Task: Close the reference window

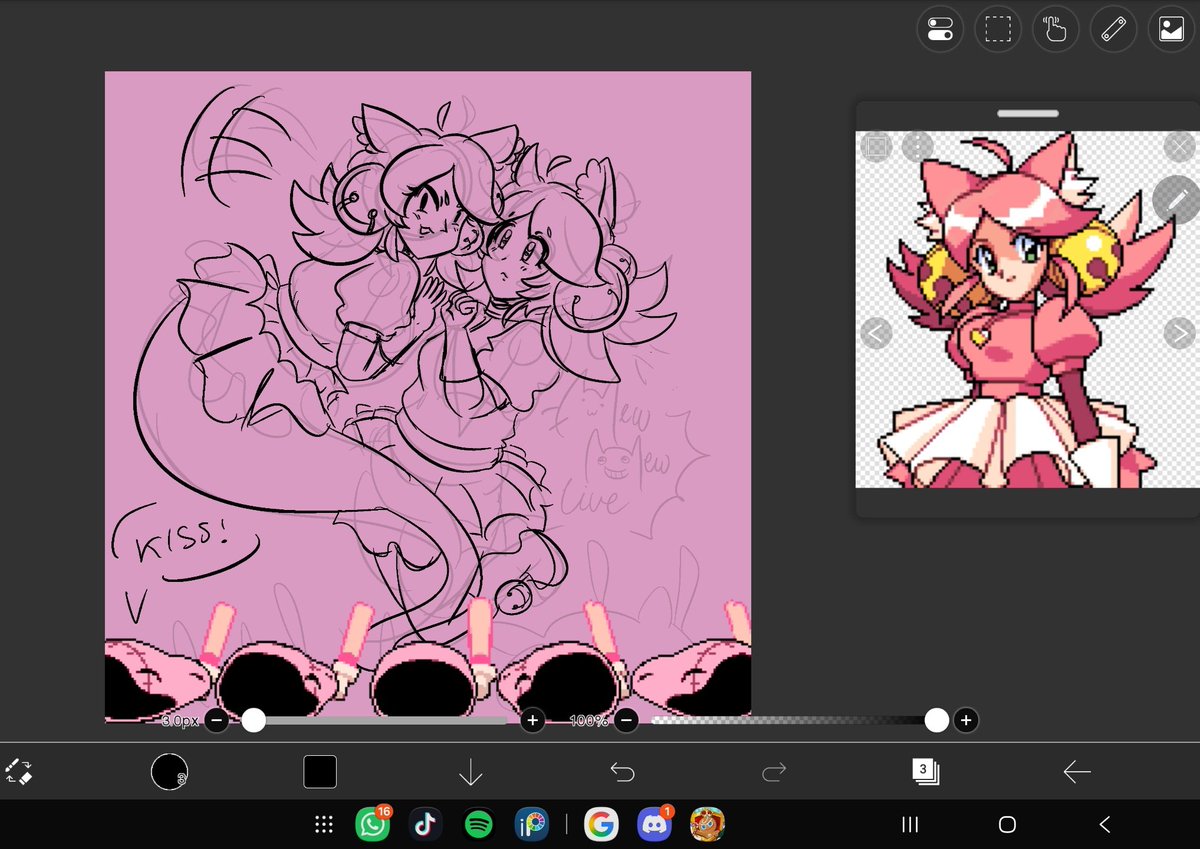Action: (1179, 148)
